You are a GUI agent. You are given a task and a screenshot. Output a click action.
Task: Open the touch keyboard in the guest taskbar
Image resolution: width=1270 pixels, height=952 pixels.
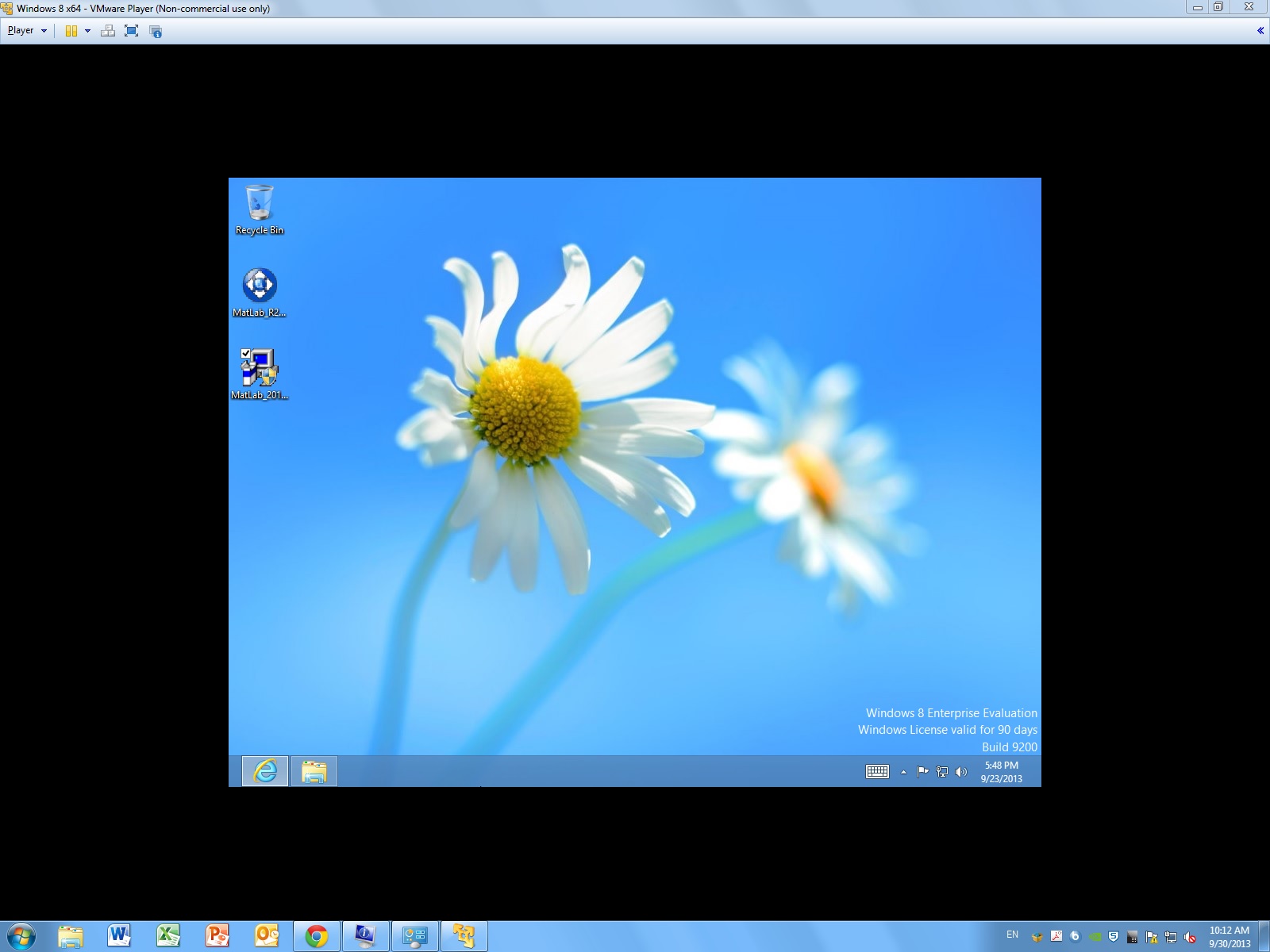tap(877, 771)
